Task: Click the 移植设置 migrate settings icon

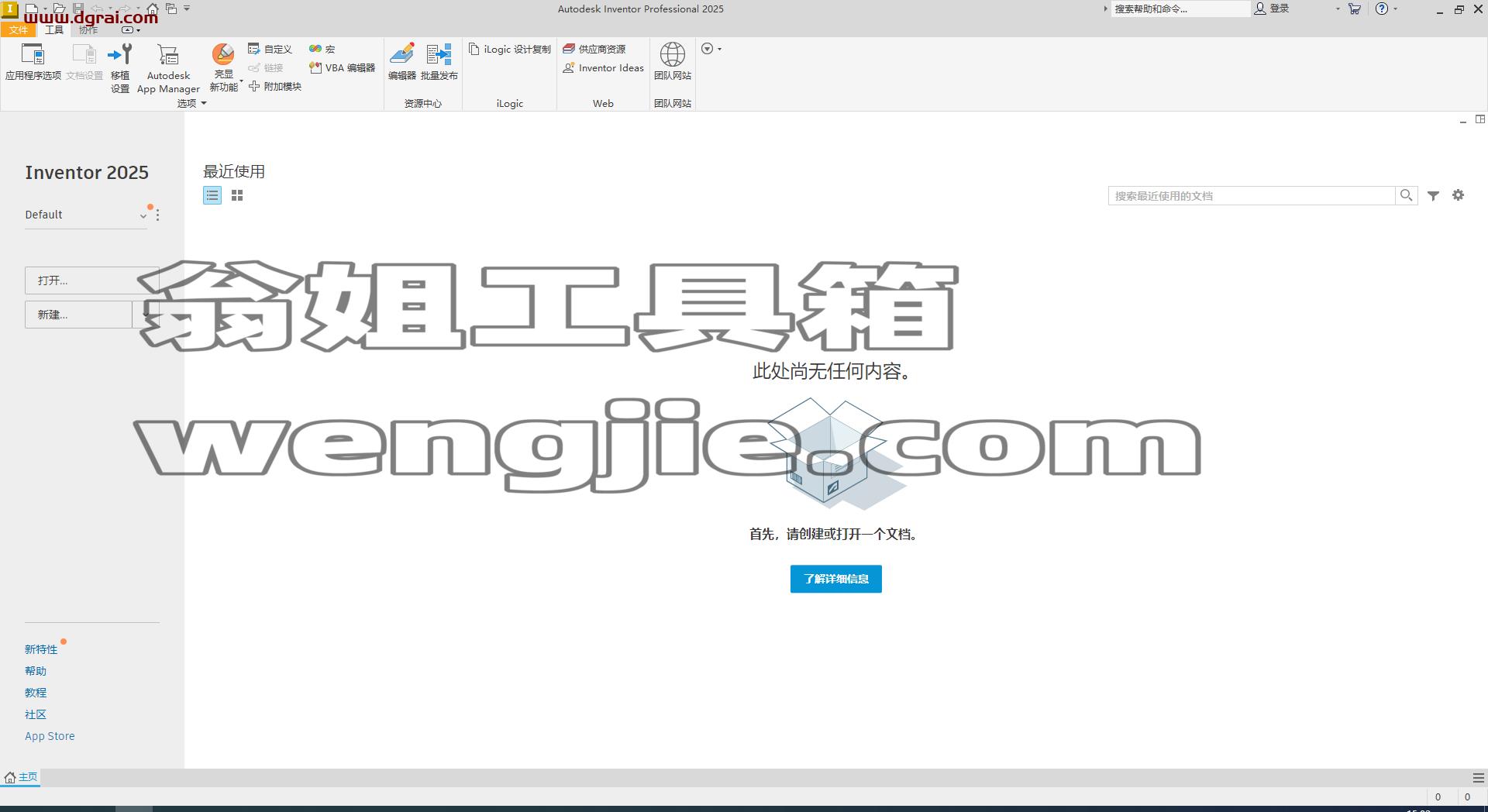Action: pos(120,68)
